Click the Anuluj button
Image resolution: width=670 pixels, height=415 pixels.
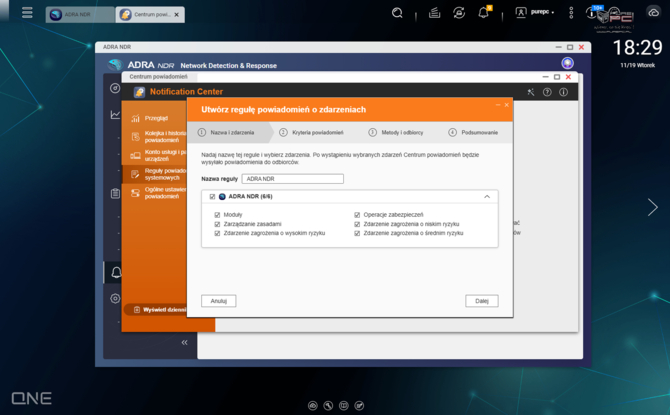click(219, 301)
